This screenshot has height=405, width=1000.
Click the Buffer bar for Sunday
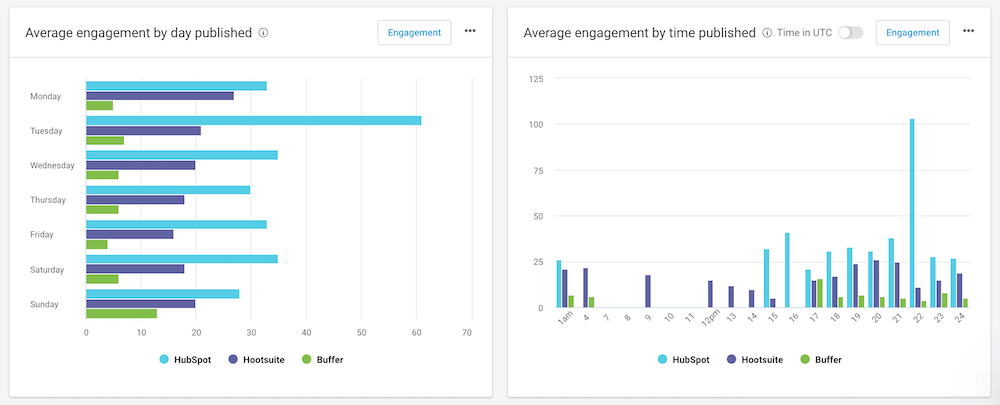[121, 313]
